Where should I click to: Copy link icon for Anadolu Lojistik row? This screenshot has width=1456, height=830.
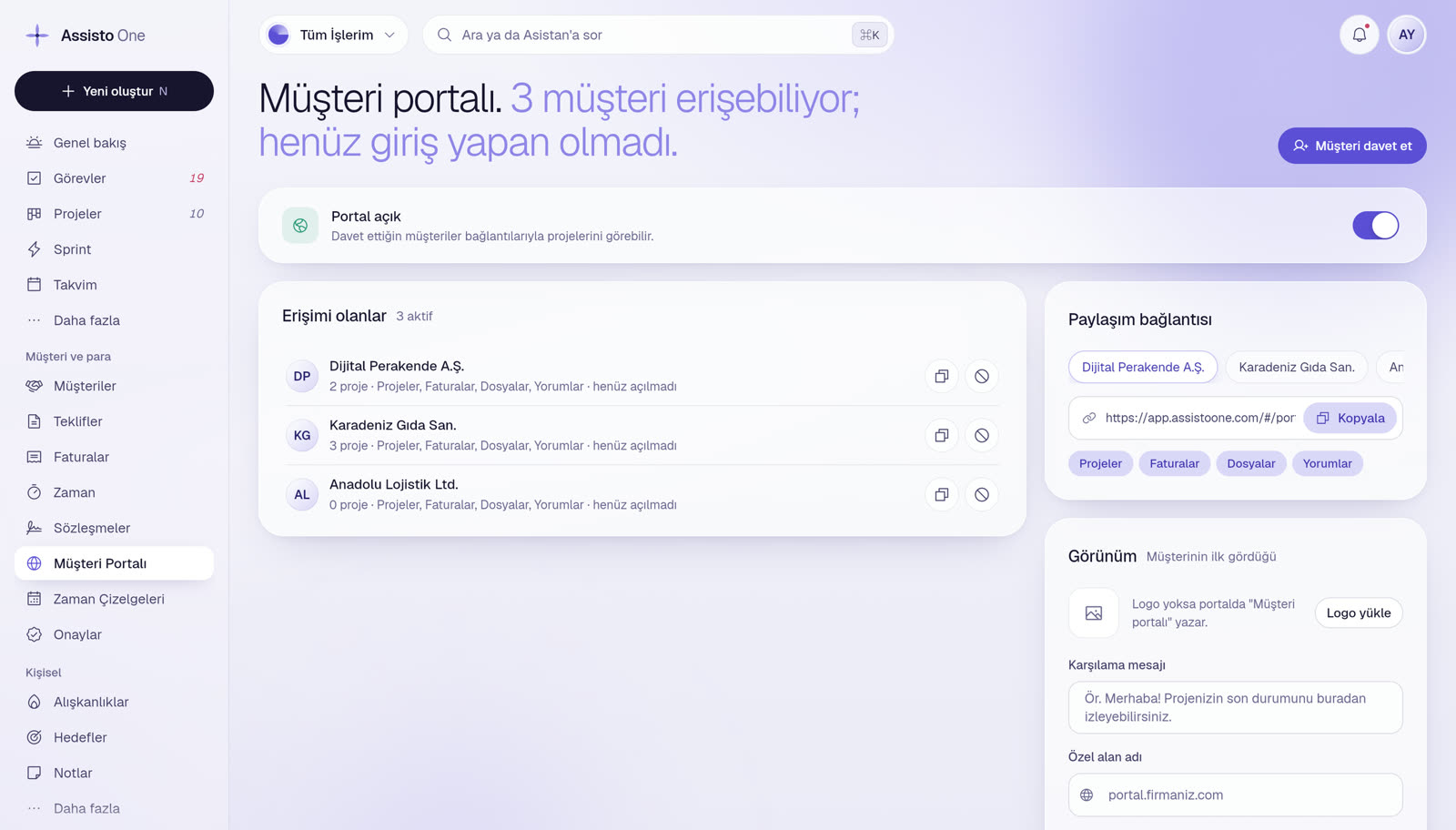[942, 494]
